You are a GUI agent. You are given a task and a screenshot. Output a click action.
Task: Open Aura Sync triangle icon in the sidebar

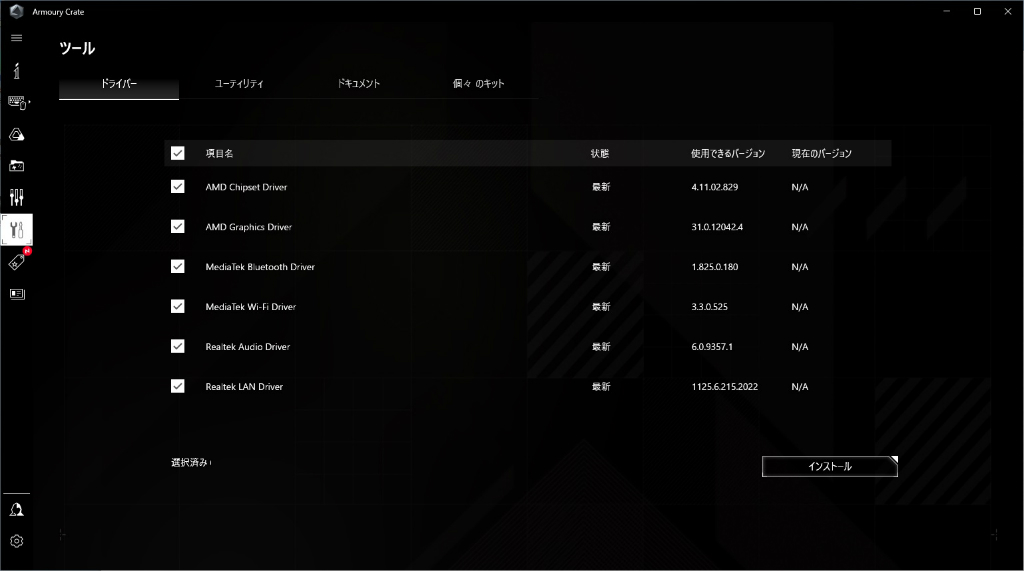(17, 135)
